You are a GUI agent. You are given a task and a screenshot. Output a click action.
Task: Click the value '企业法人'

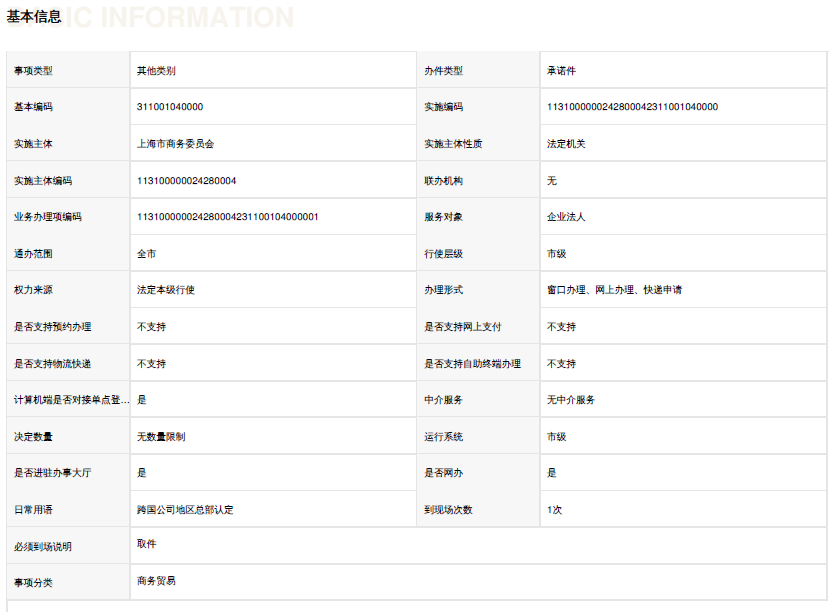566,217
